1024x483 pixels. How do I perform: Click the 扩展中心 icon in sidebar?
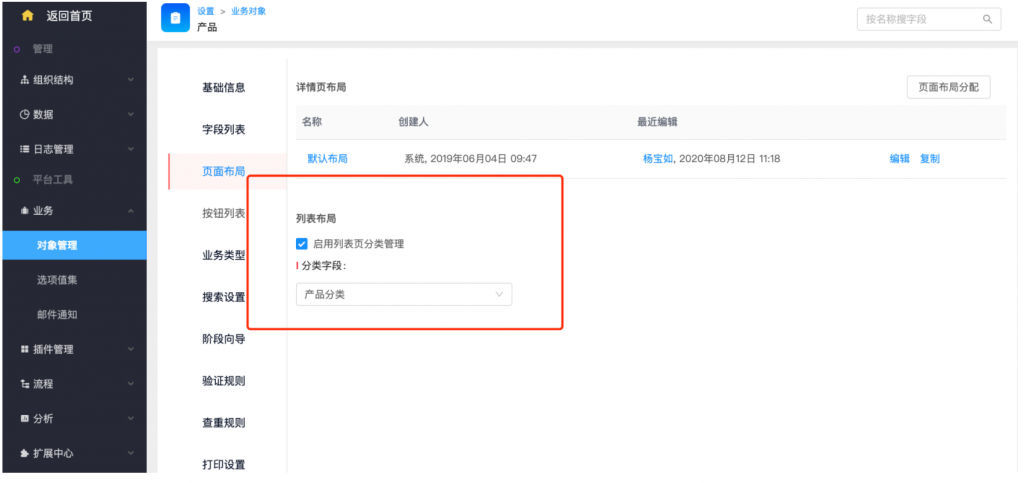point(24,453)
